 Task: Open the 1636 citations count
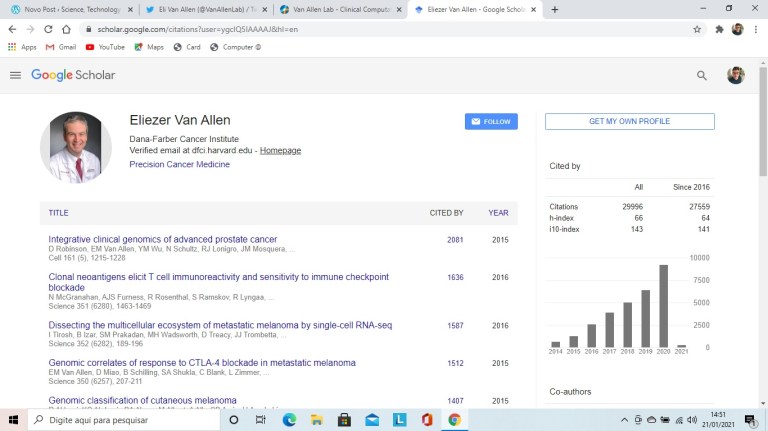(455, 277)
